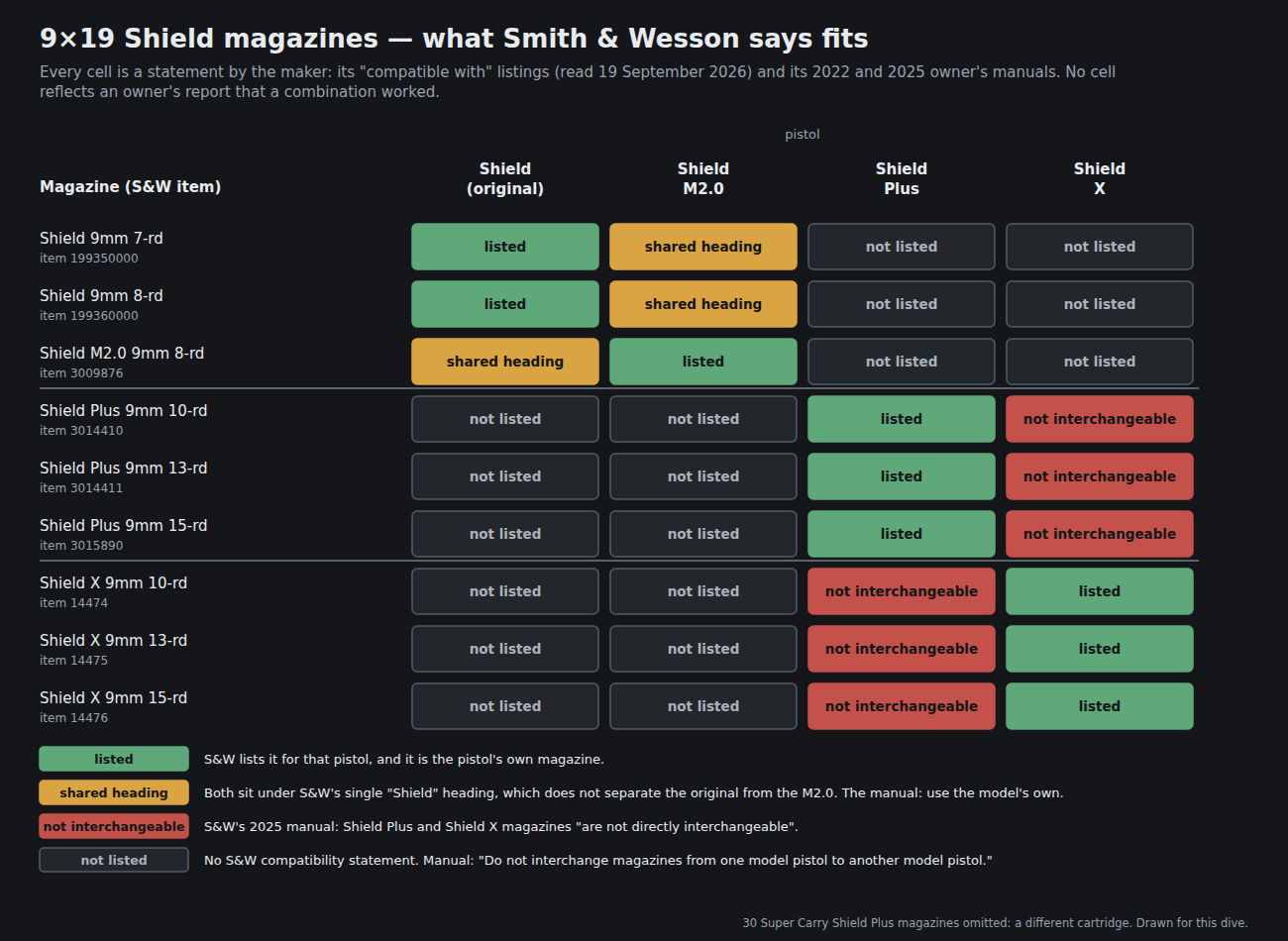
Task: Click not interchangeable cell in Shield X 15-rd row
Action: tap(902, 706)
